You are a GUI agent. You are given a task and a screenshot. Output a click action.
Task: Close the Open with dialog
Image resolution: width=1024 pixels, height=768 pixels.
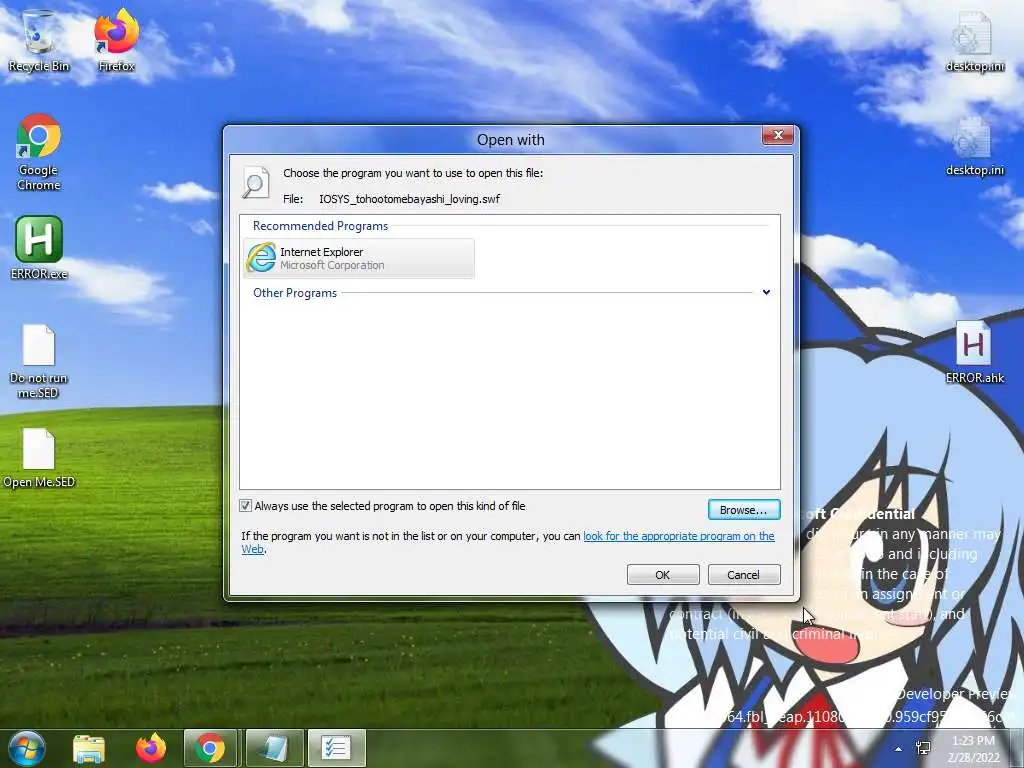778,135
